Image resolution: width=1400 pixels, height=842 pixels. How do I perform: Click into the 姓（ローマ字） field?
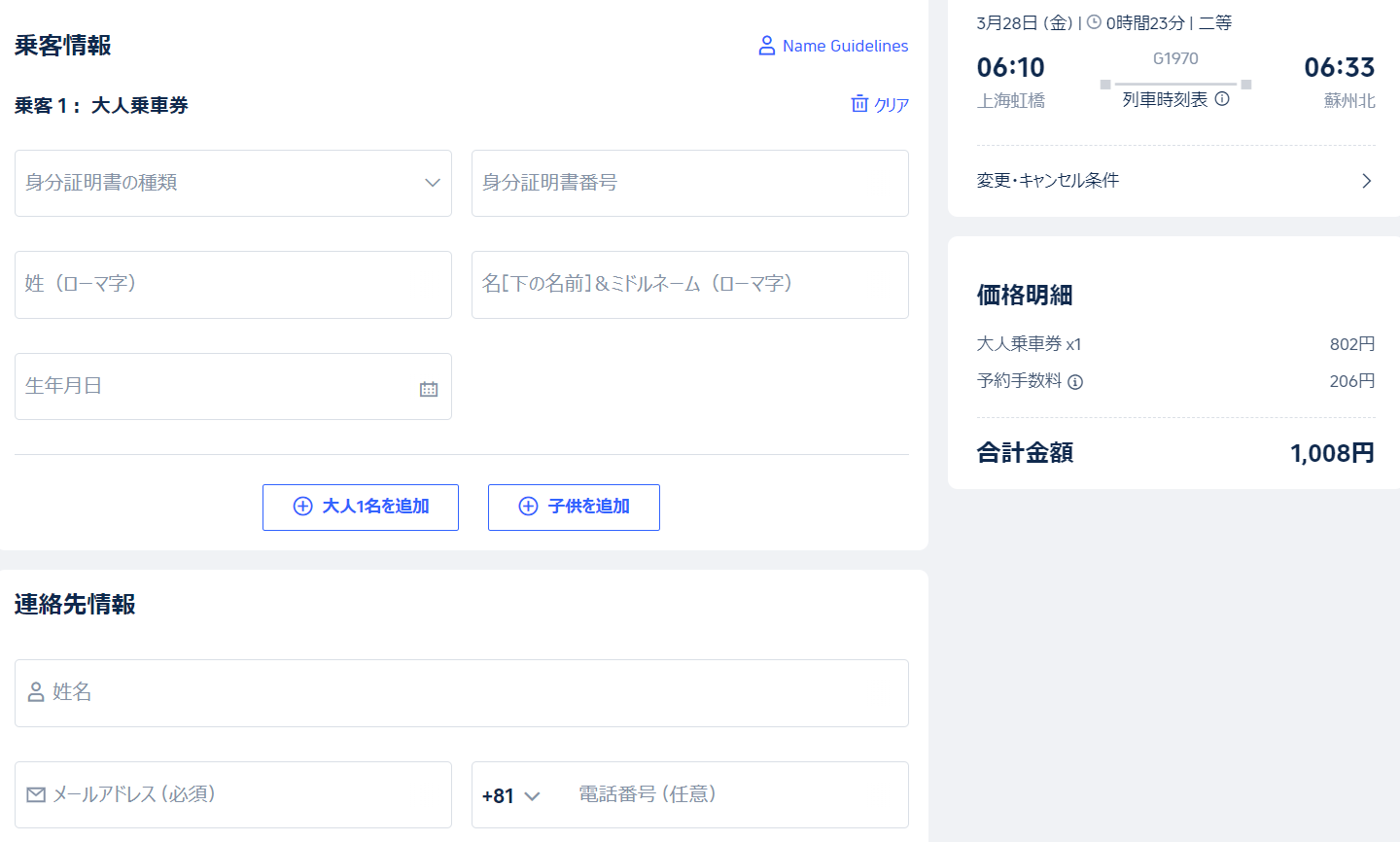tap(233, 284)
